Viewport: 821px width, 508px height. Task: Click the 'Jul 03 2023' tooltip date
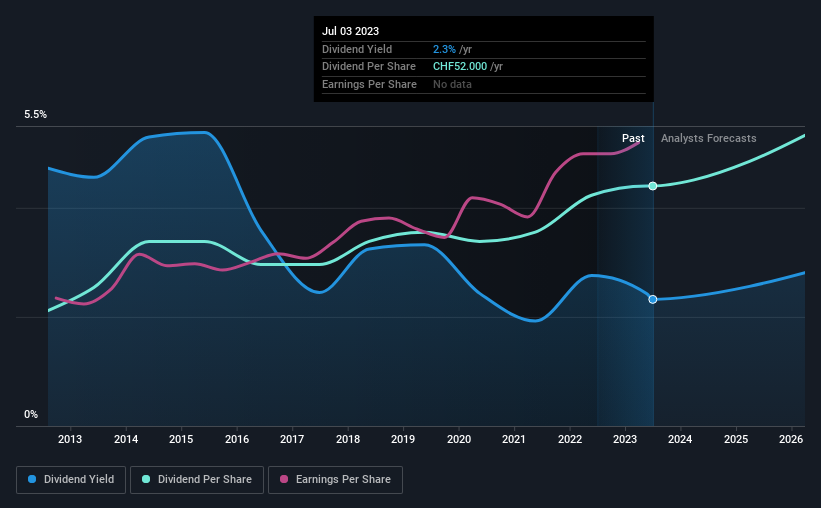tap(350, 31)
